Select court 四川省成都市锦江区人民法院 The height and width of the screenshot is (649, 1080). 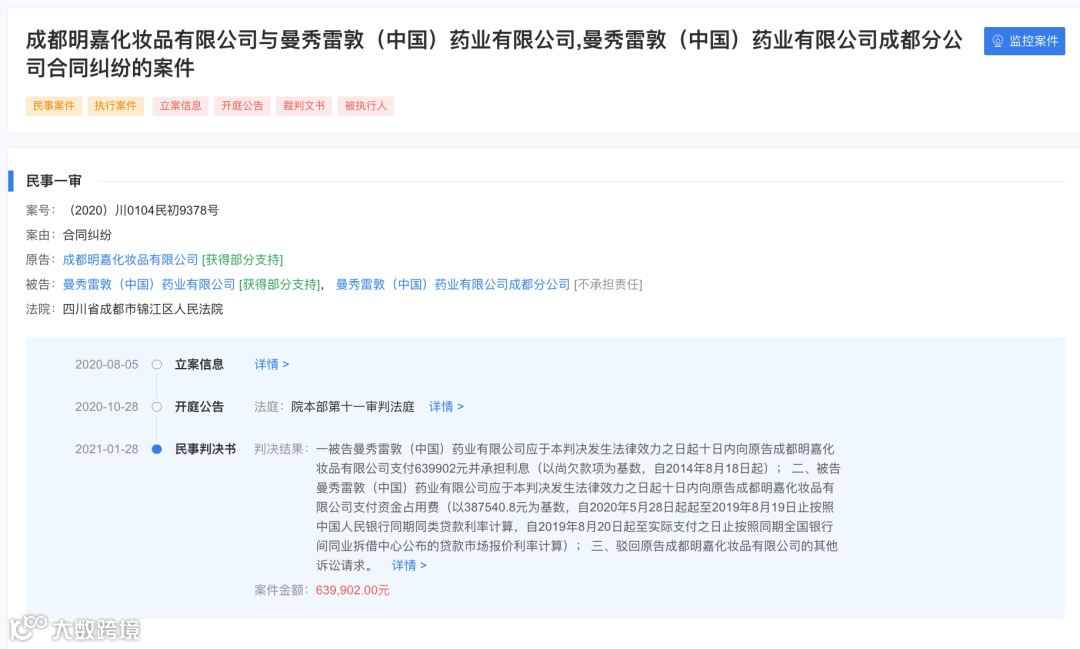point(143,309)
